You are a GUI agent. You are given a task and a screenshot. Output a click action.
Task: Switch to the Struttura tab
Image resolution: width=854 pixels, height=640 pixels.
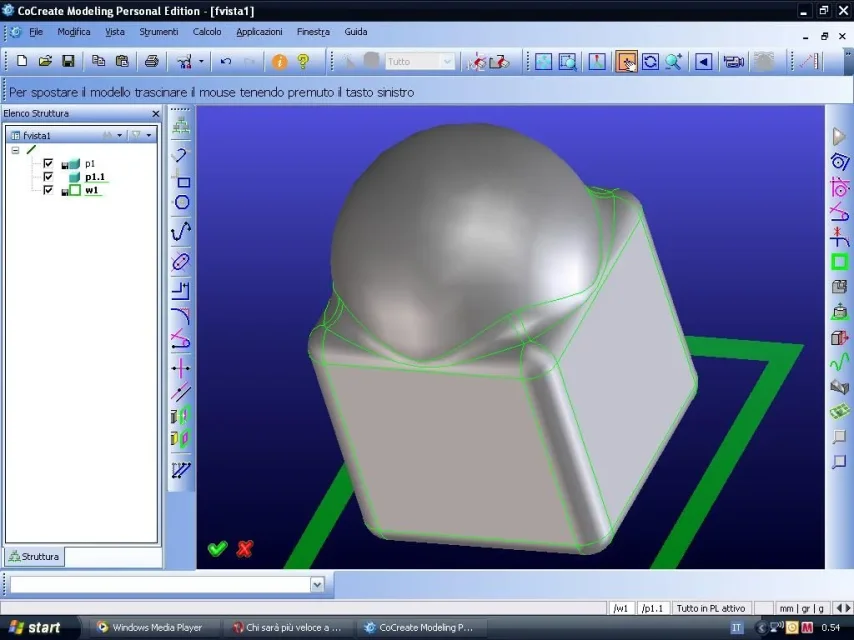click(34, 557)
